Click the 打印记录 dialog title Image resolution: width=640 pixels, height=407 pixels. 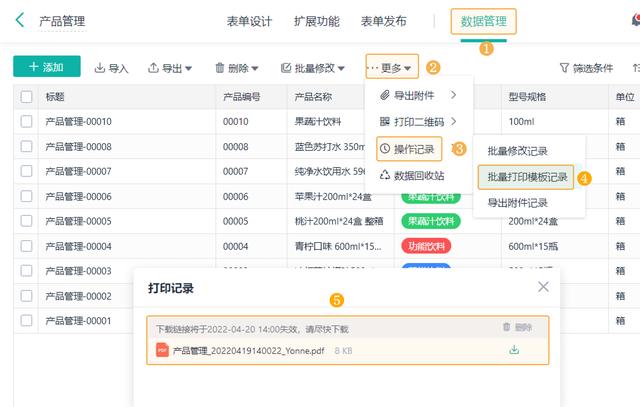(x=171, y=288)
